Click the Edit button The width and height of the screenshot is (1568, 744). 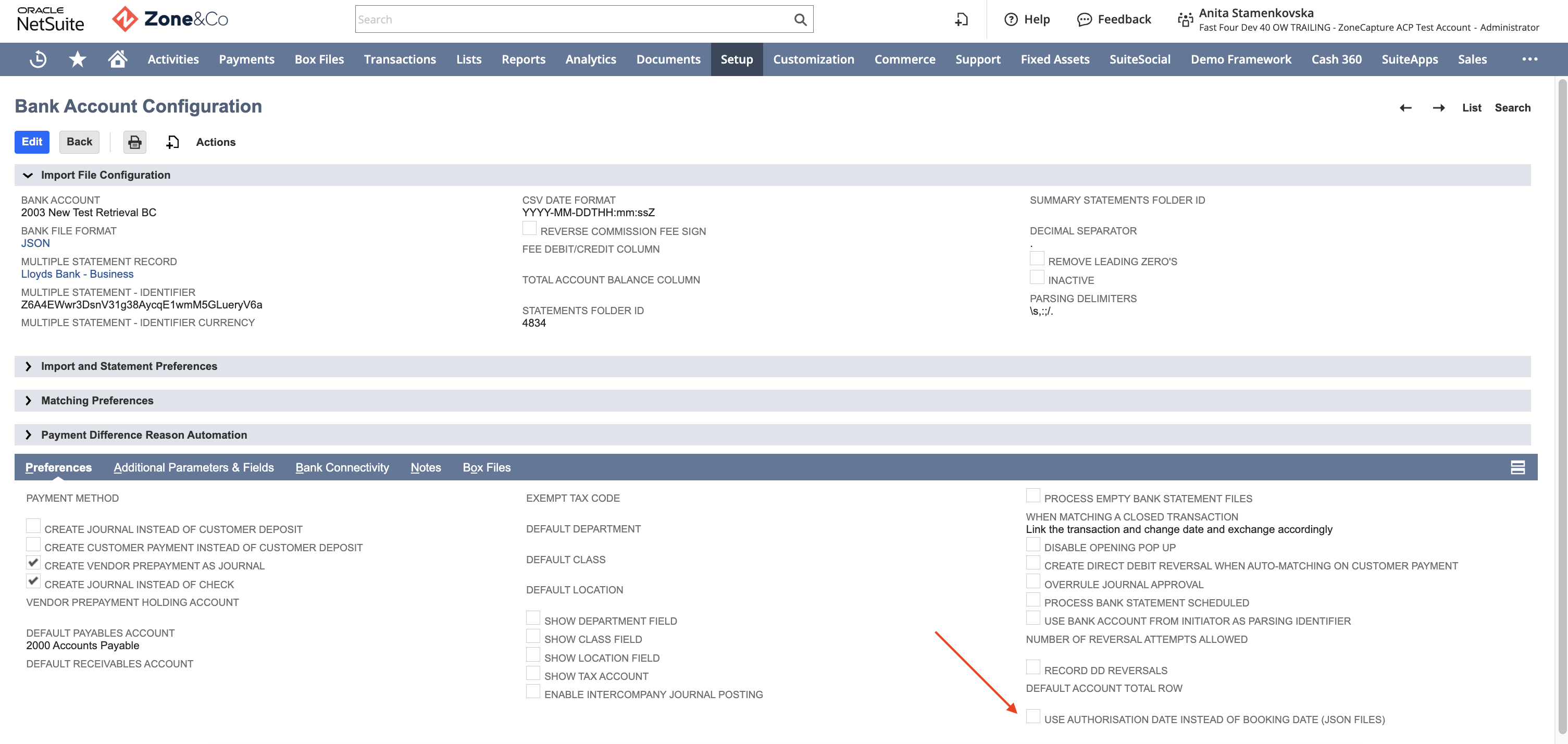(32, 142)
